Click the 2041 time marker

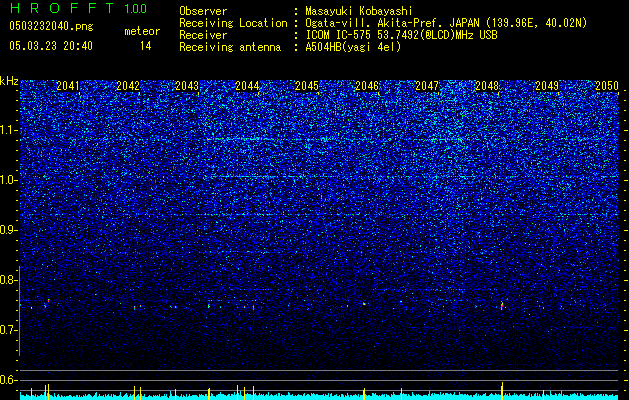tap(68, 86)
